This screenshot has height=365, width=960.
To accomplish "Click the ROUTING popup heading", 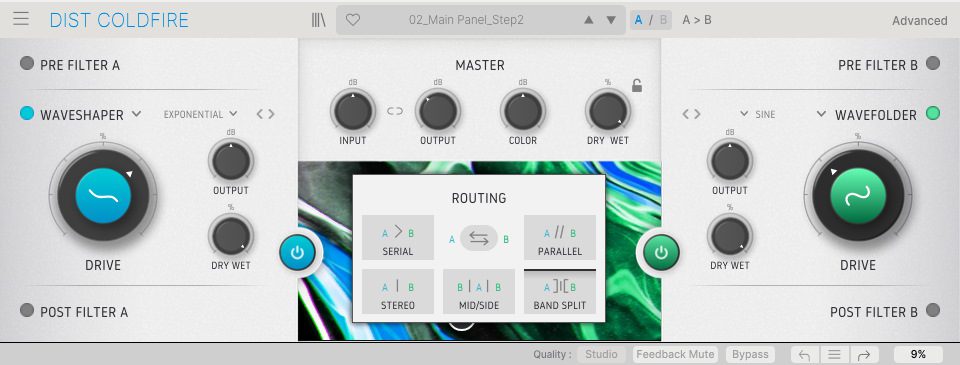I will click(479, 198).
